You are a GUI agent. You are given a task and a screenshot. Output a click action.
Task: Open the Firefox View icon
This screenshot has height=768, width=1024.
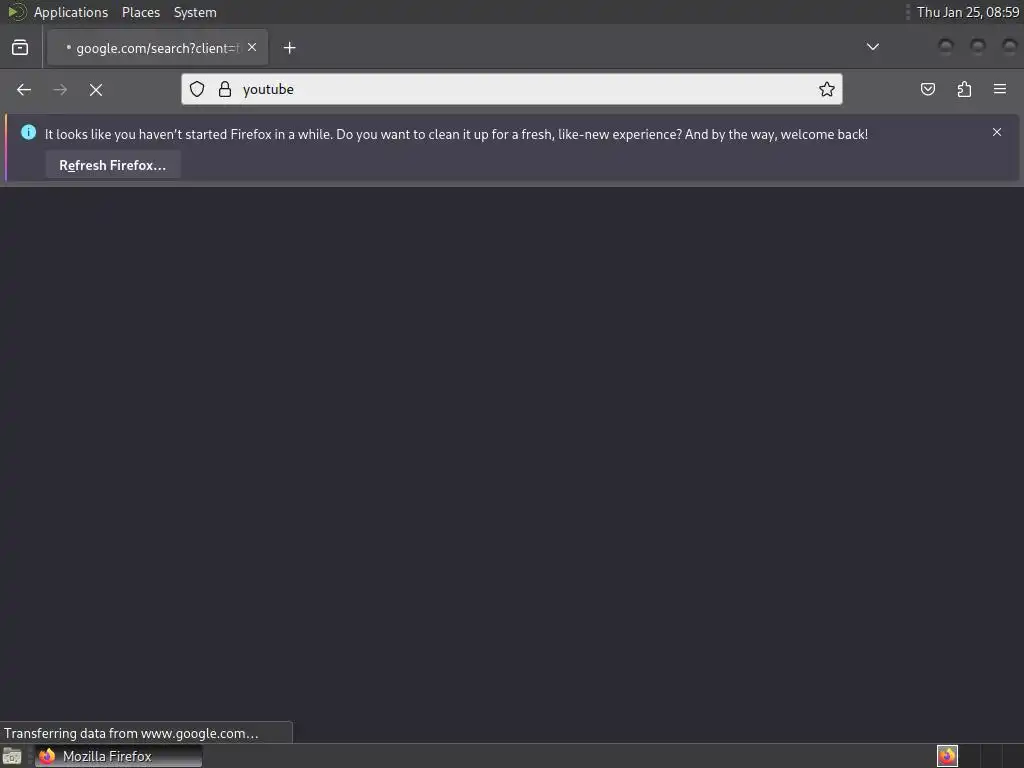[20, 48]
